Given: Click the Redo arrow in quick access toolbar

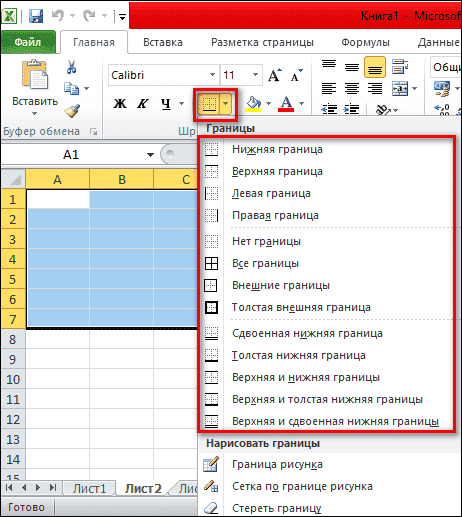Looking at the screenshot, I should pos(89,15).
